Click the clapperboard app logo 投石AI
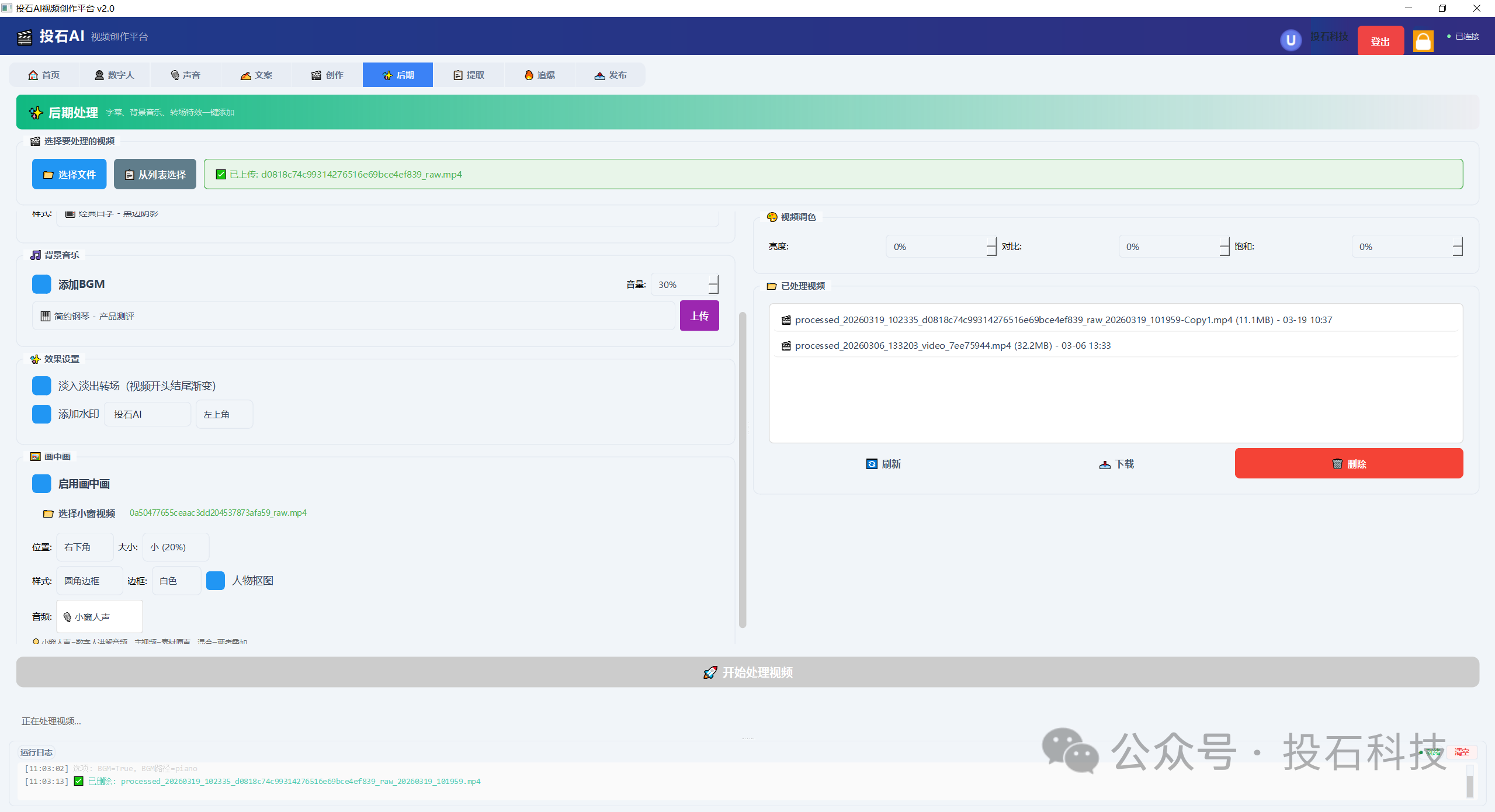 (25, 37)
